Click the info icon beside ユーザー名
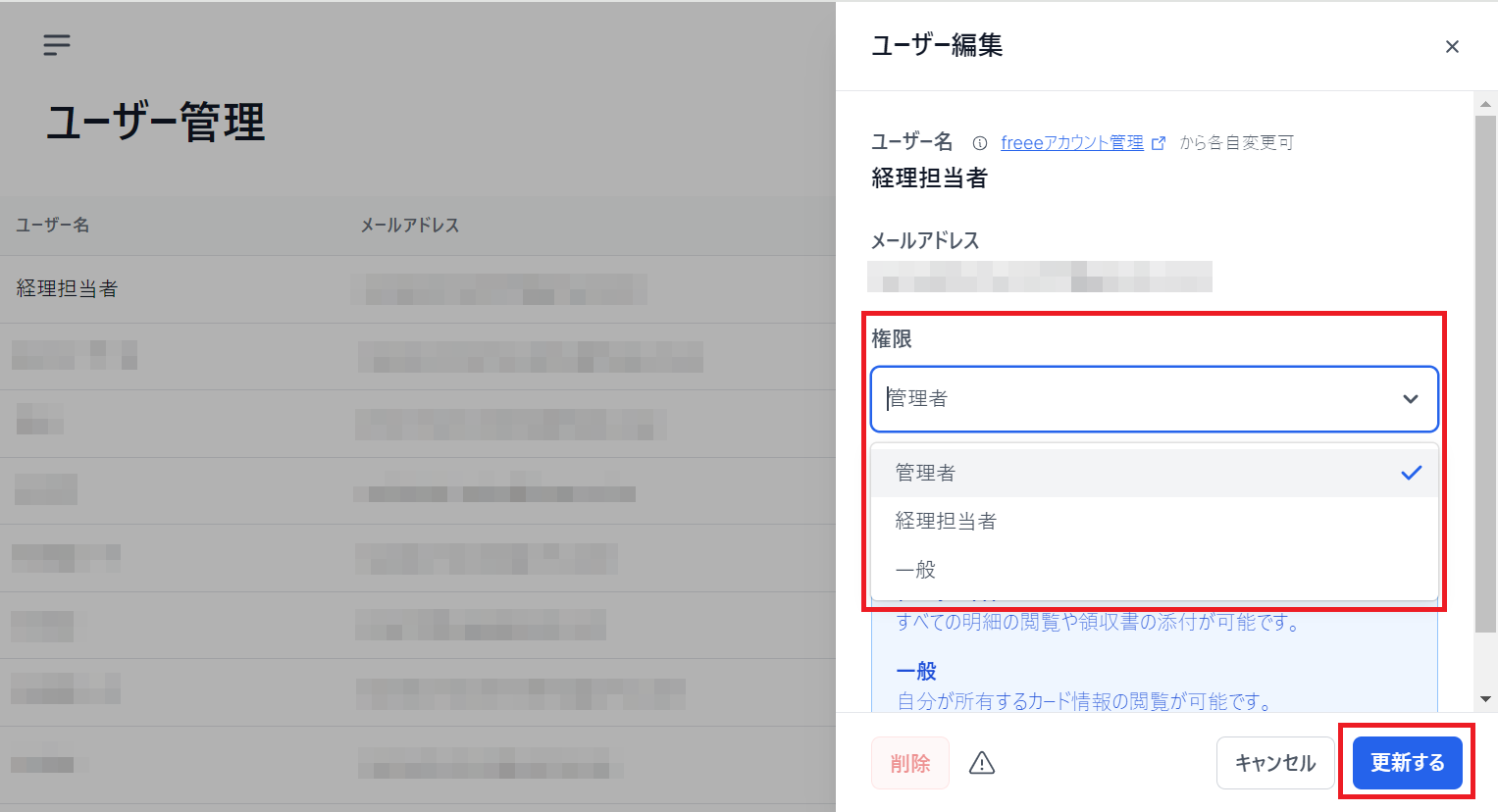Image resolution: width=1498 pixels, height=812 pixels. (x=979, y=143)
